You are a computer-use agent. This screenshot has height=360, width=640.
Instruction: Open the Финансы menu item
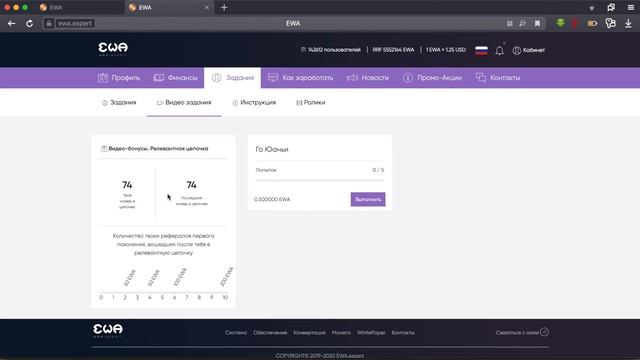pos(176,78)
